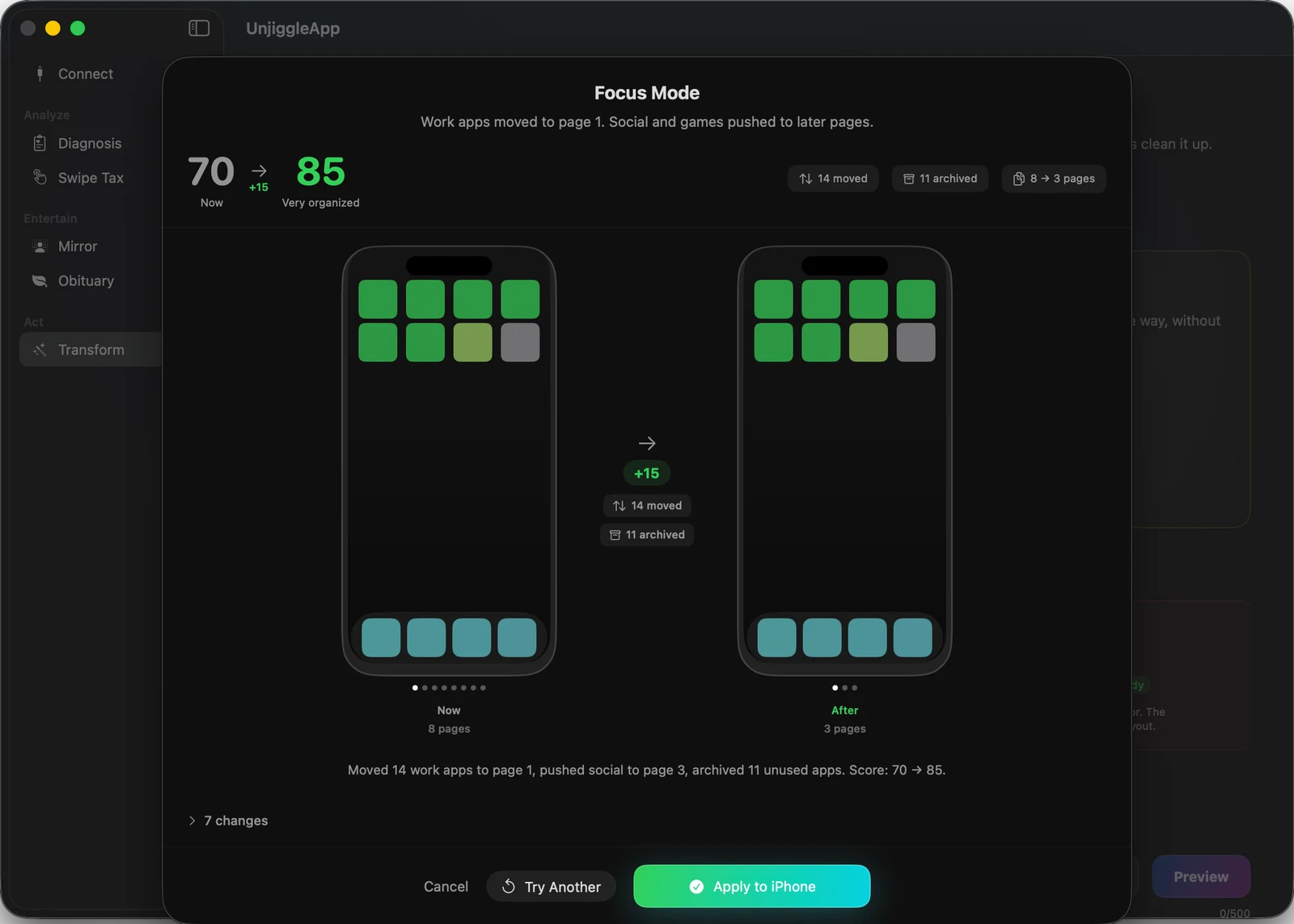Click last teal dock icon in After phone
1294x924 pixels.
tap(912, 638)
